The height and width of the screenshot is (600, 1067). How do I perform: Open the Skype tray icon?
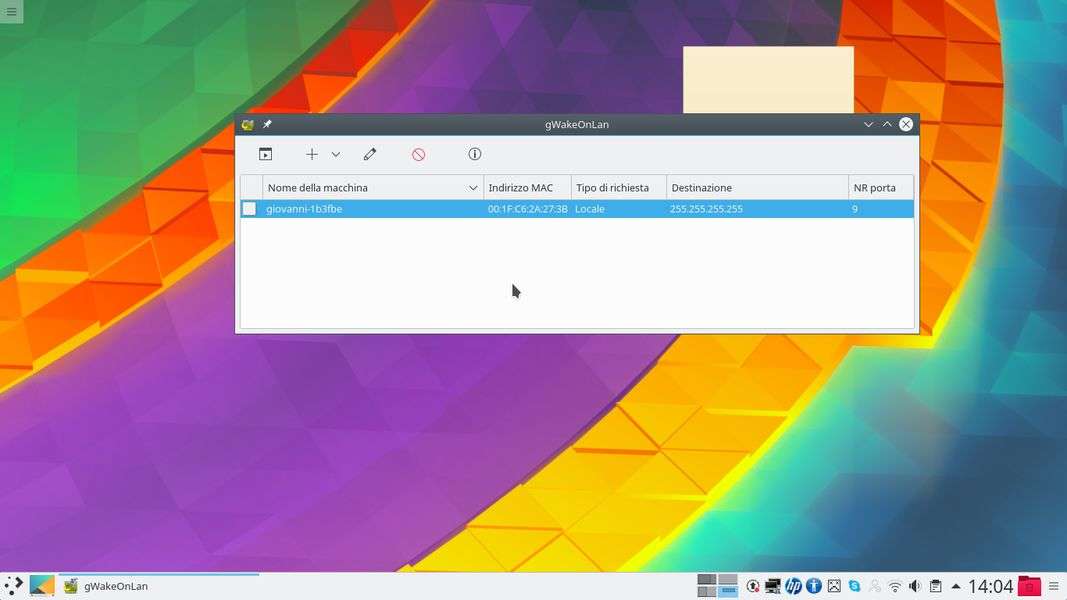point(855,586)
